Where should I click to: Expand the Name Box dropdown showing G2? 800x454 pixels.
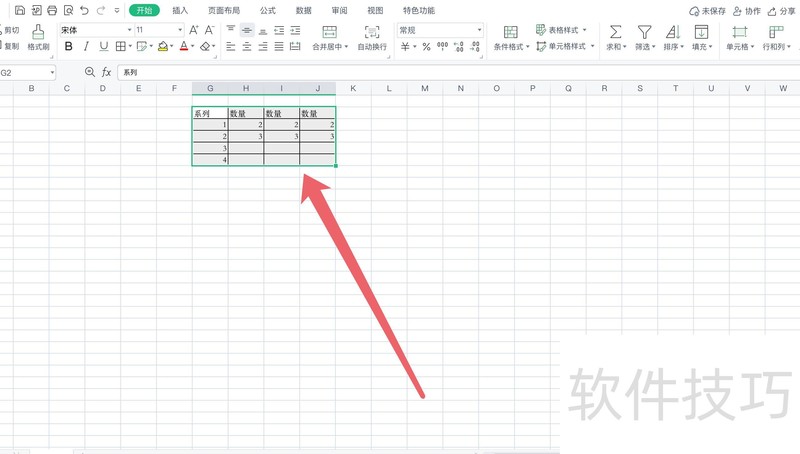click(x=52, y=73)
